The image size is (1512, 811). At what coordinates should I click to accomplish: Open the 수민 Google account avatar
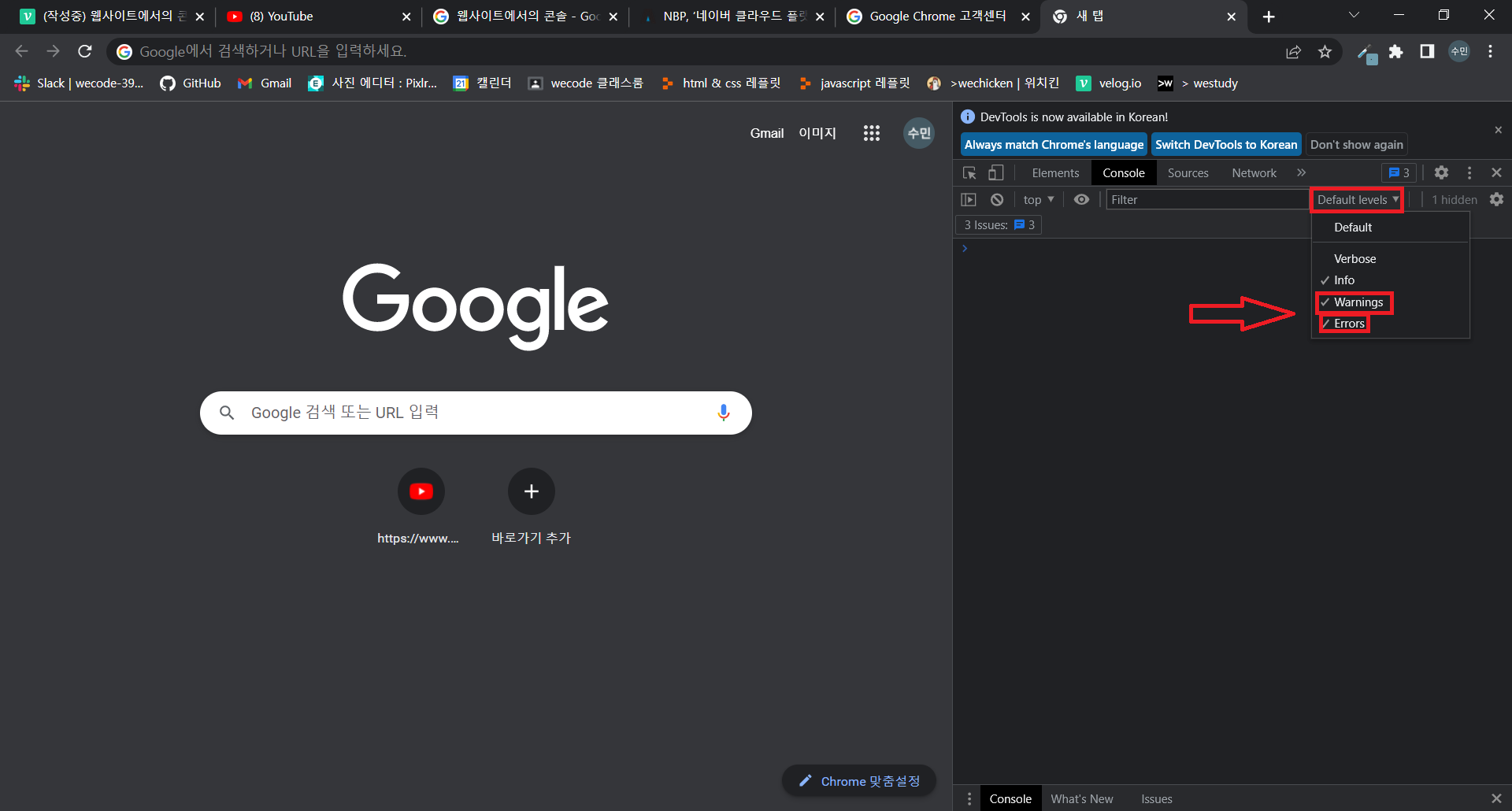point(919,133)
